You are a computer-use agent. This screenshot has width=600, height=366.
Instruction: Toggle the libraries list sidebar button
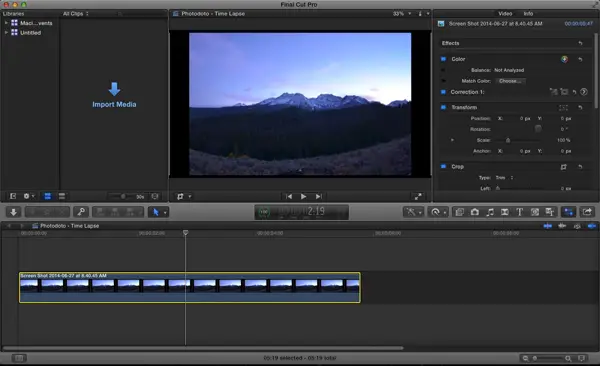pyautogui.click(x=13, y=196)
